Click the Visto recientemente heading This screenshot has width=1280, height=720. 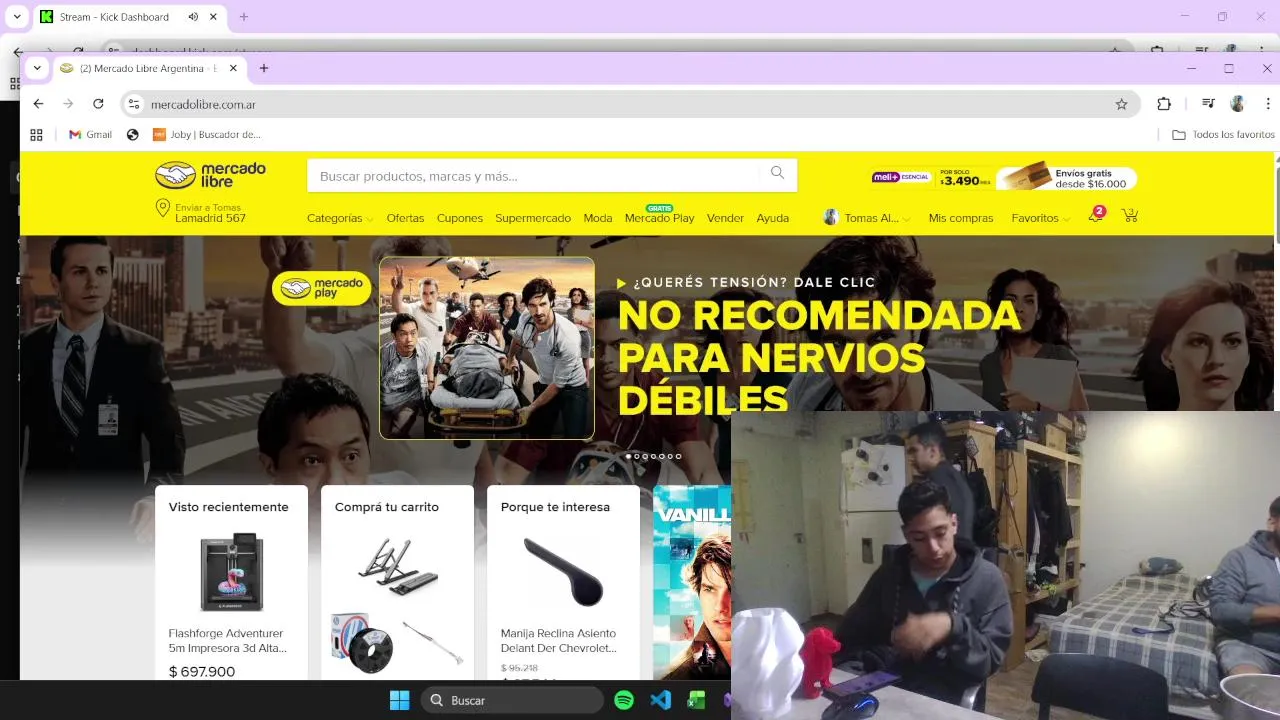(228, 507)
